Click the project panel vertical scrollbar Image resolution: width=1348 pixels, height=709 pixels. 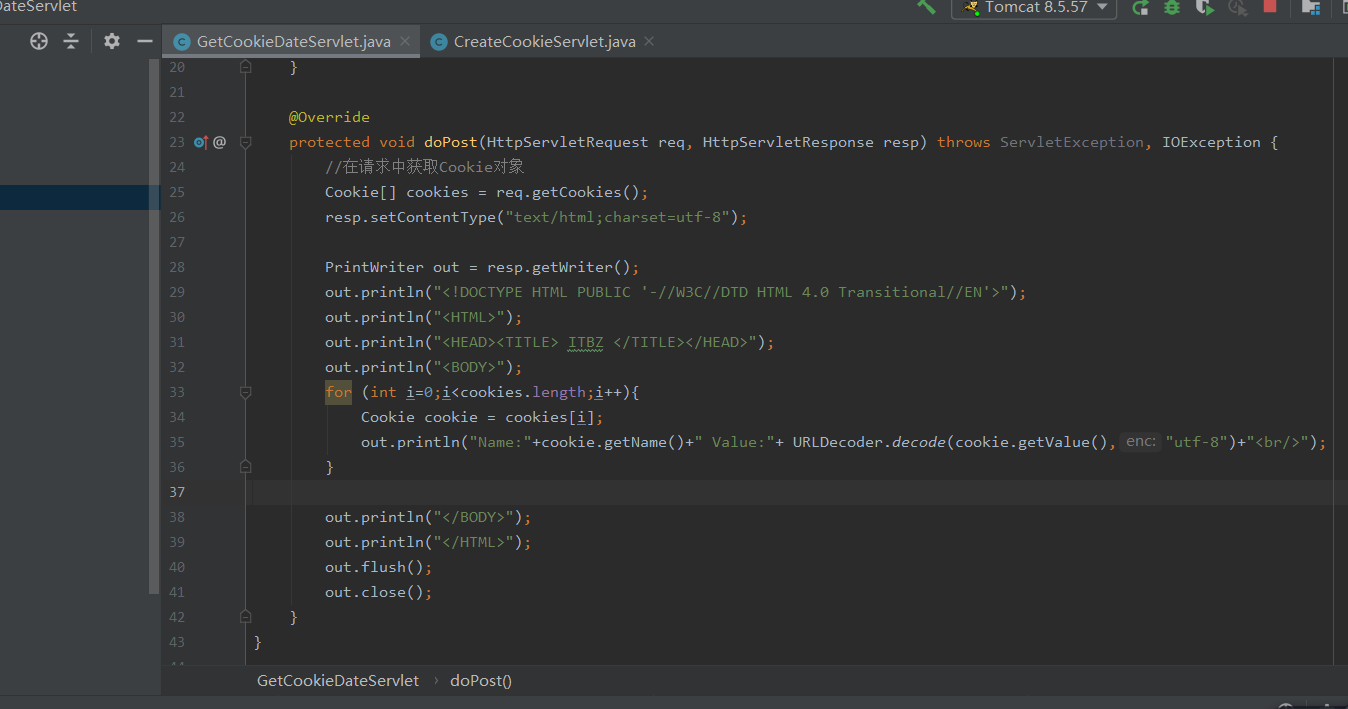(x=154, y=325)
